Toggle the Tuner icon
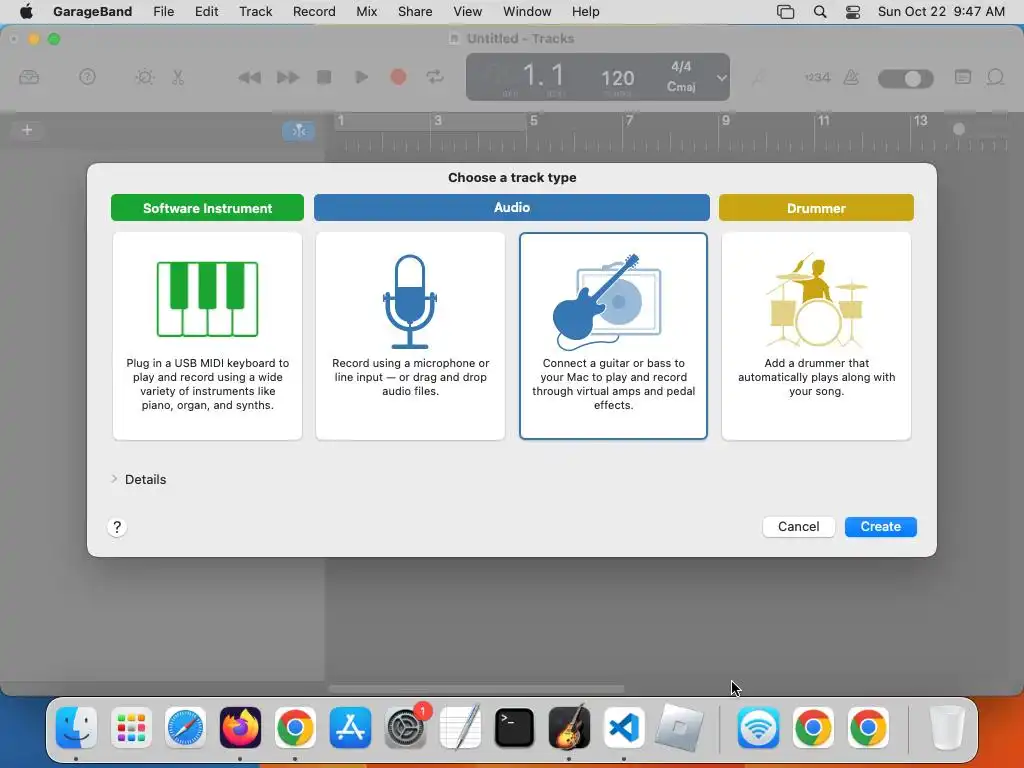Viewport: 1024px width, 768px height. coord(758,78)
